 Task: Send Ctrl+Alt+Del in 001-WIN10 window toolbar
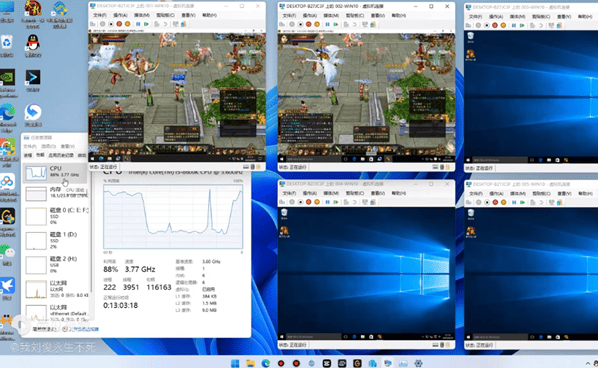click(93, 24)
